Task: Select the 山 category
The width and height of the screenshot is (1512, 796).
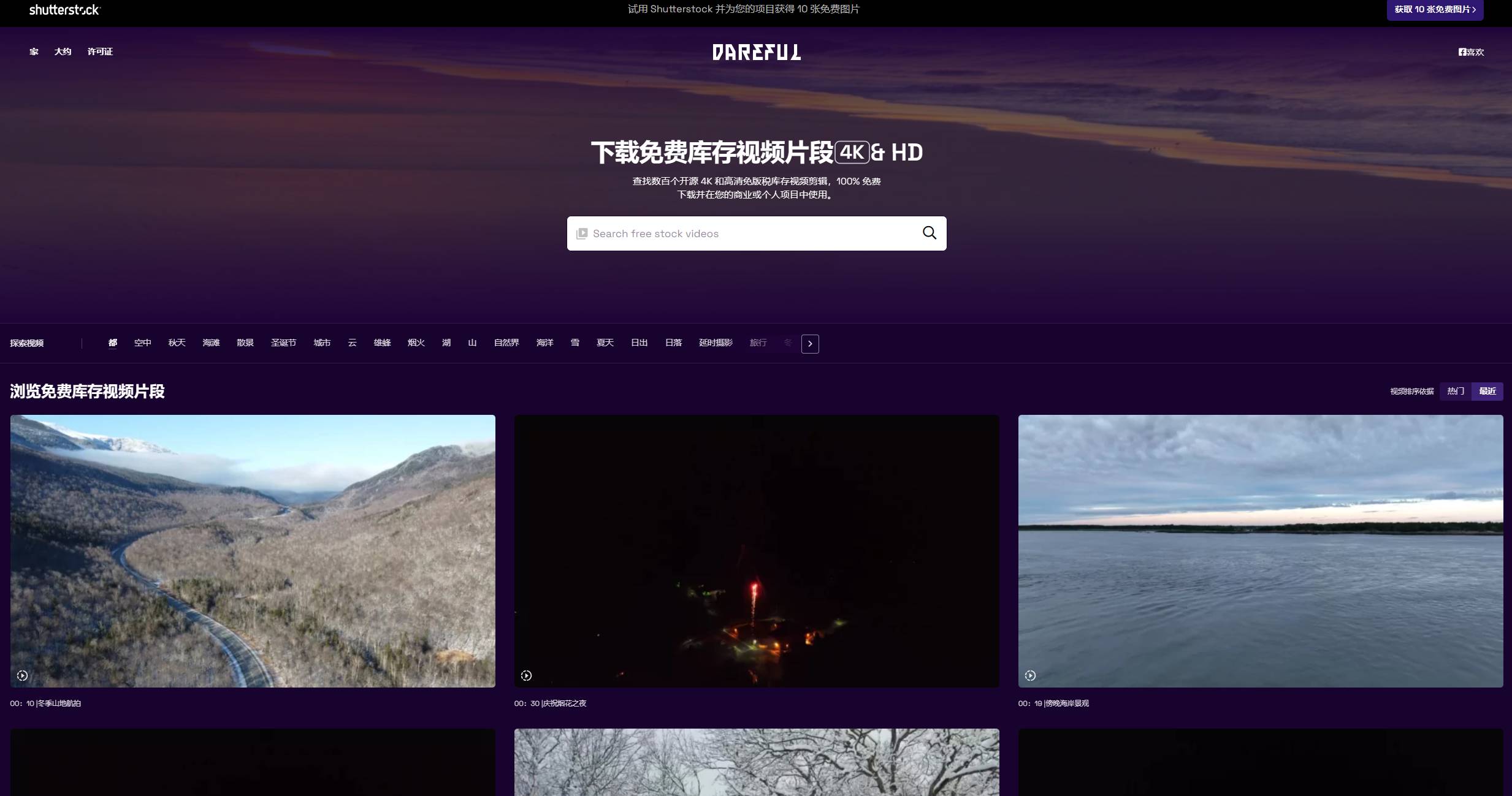Action: point(472,343)
